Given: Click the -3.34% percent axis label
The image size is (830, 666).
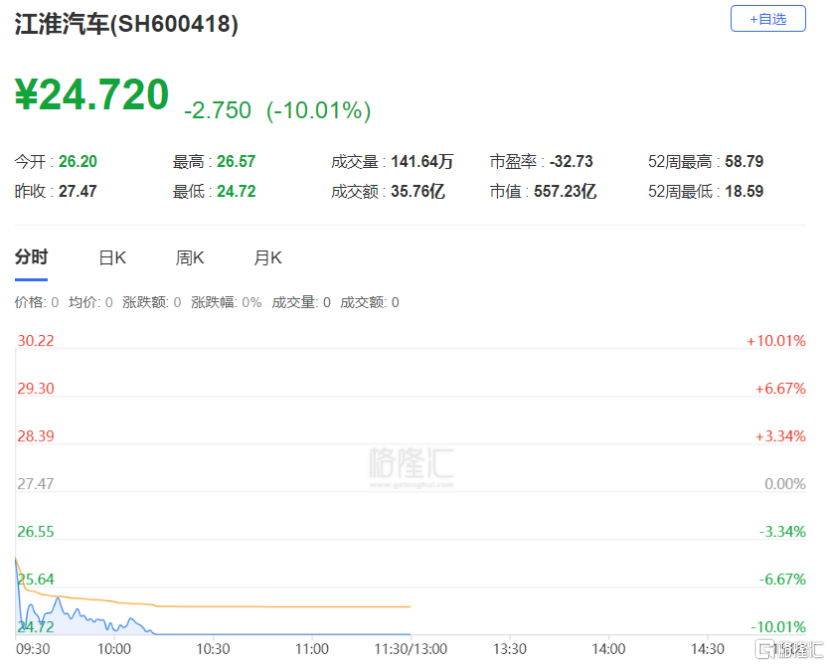Looking at the screenshot, I should pyautogui.click(x=782, y=532).
